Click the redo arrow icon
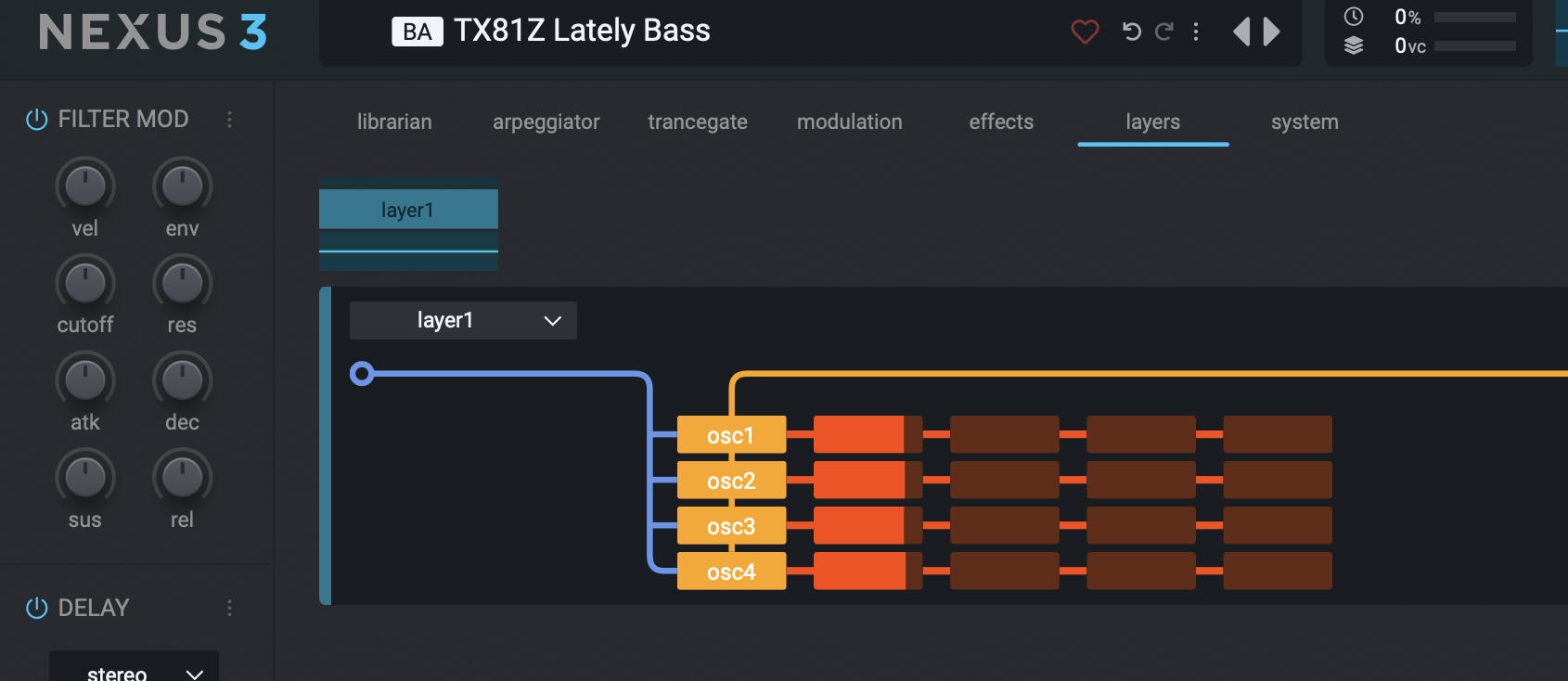1568x681 pixels. pos(1164,32)
